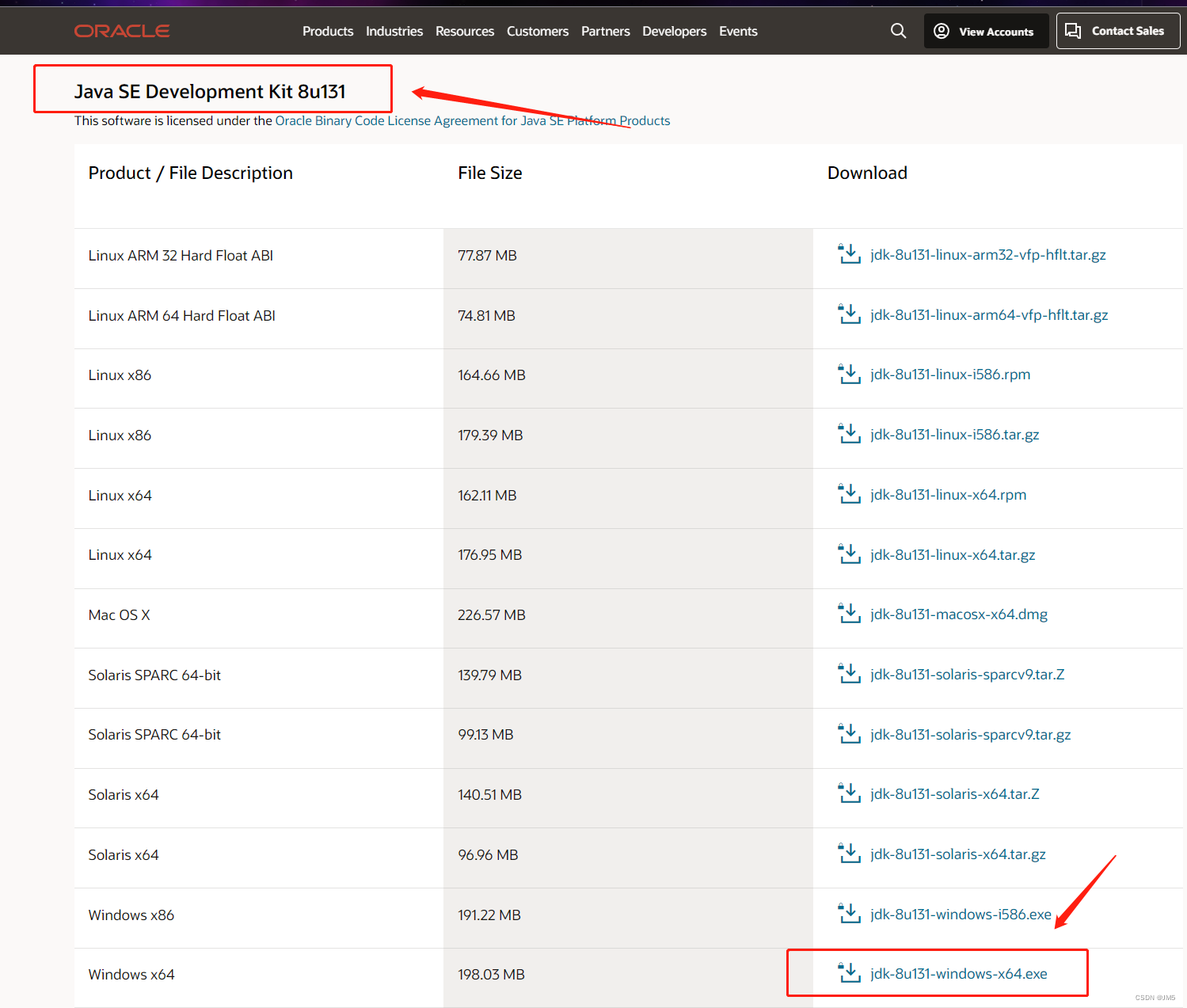This screenshot has height=1008, width=1187.
Task: Click download icon for jdk-8u131-solaris-x64.tar.Z
Action: (849, 793)
